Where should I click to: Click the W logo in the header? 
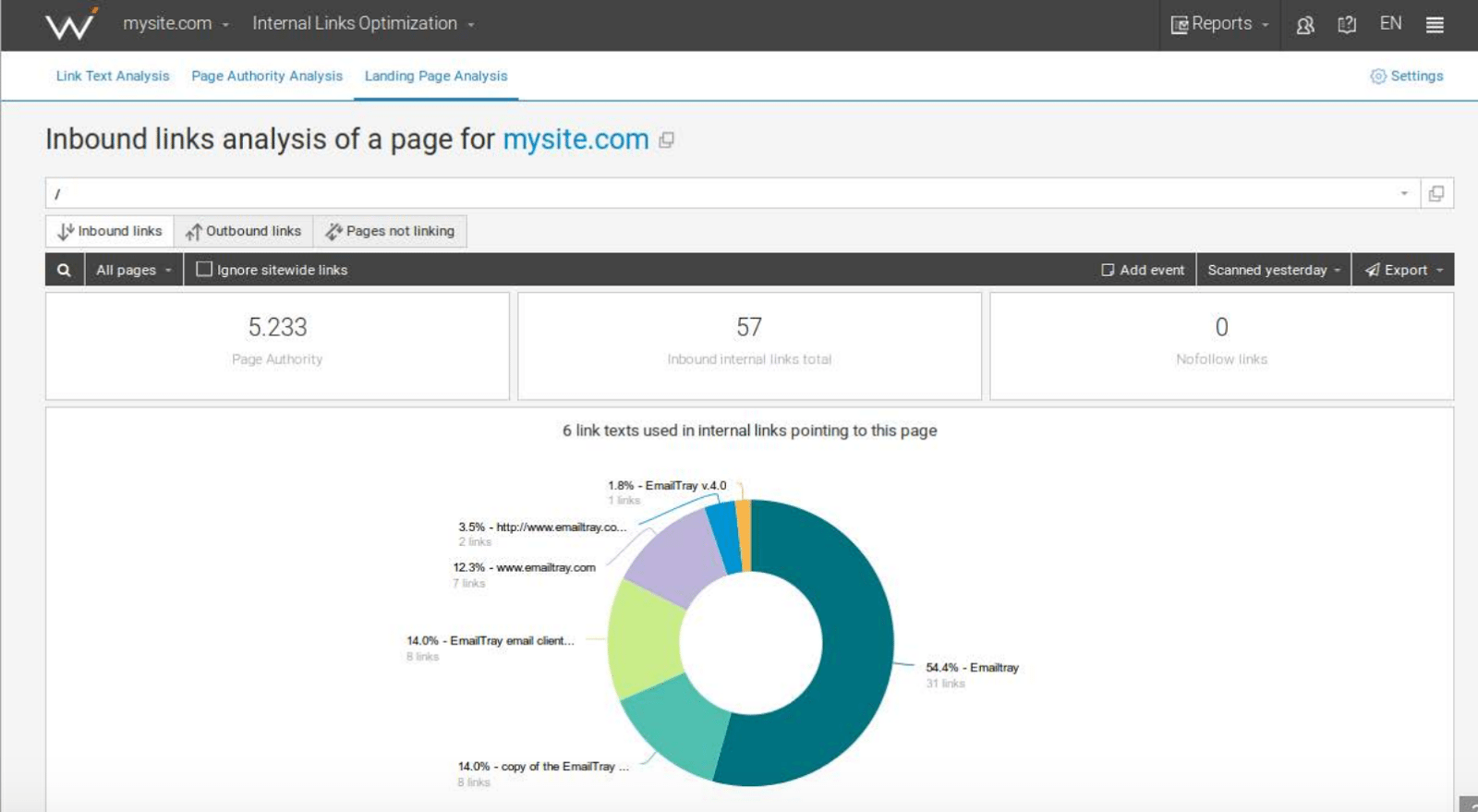[71, 24]
